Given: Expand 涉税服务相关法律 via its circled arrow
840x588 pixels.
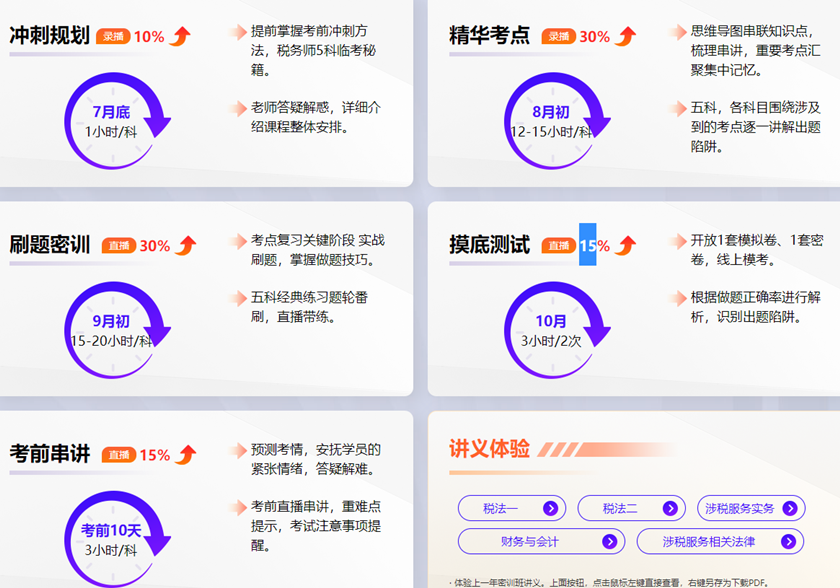Looking at the screenshot, I should click(787, 540).
